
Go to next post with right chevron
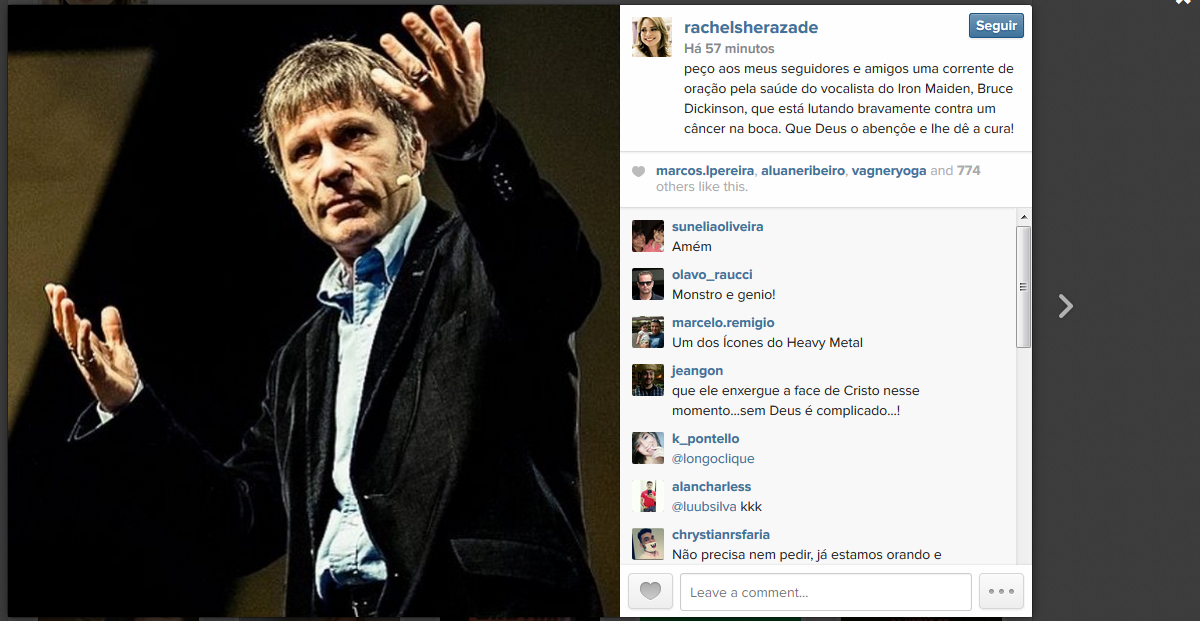pyautogui.click(x=1066, y=306)
